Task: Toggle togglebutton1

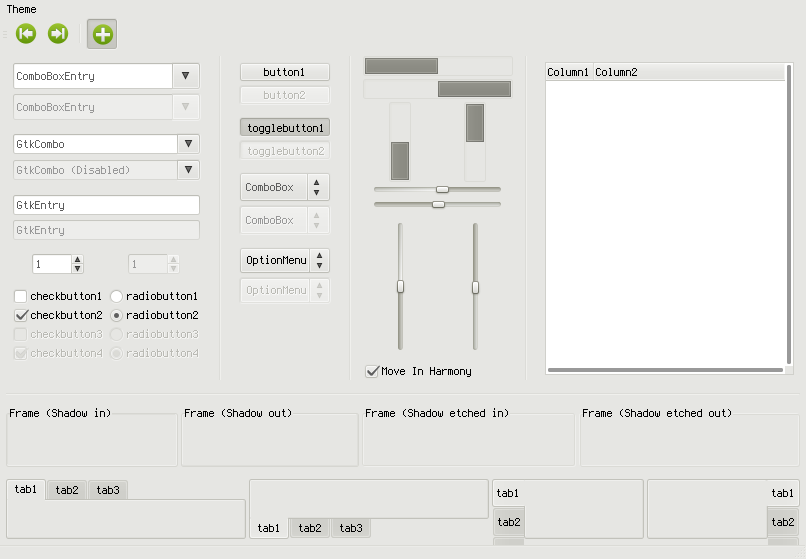Action: point(285,128)
